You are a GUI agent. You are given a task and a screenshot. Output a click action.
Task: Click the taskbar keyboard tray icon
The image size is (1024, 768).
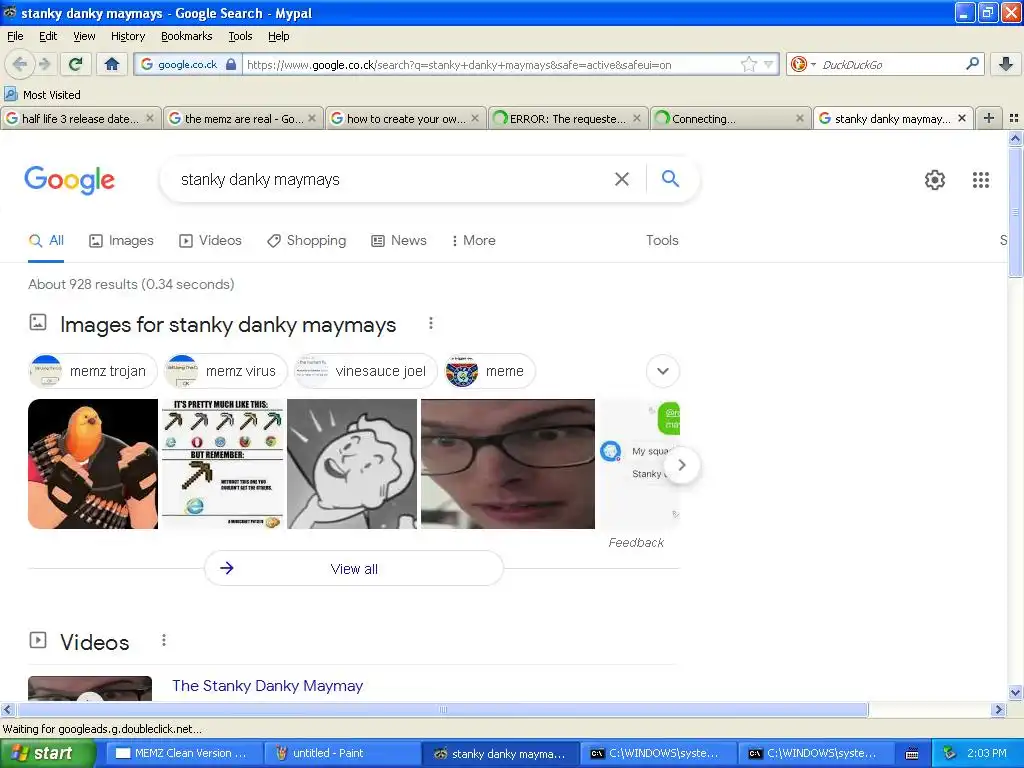(912, 754)
